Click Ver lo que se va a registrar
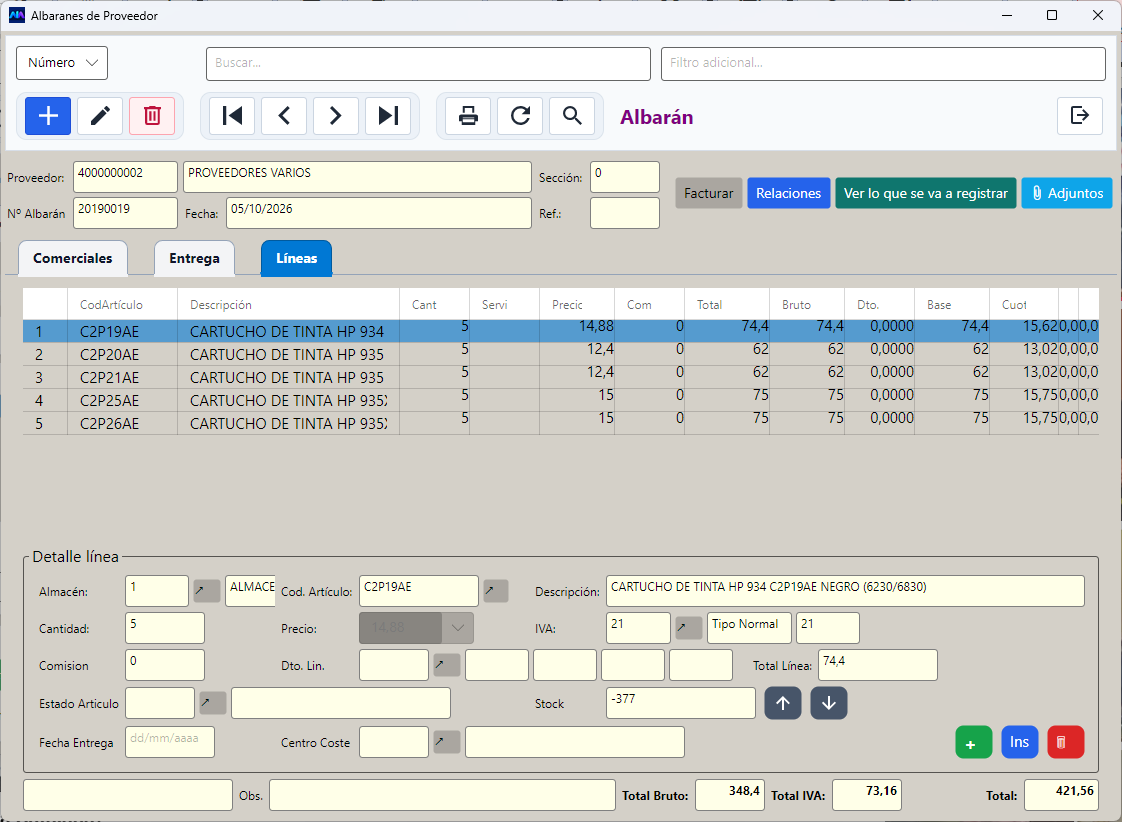This screenshot has width=1122, height=822. (925, 193)
